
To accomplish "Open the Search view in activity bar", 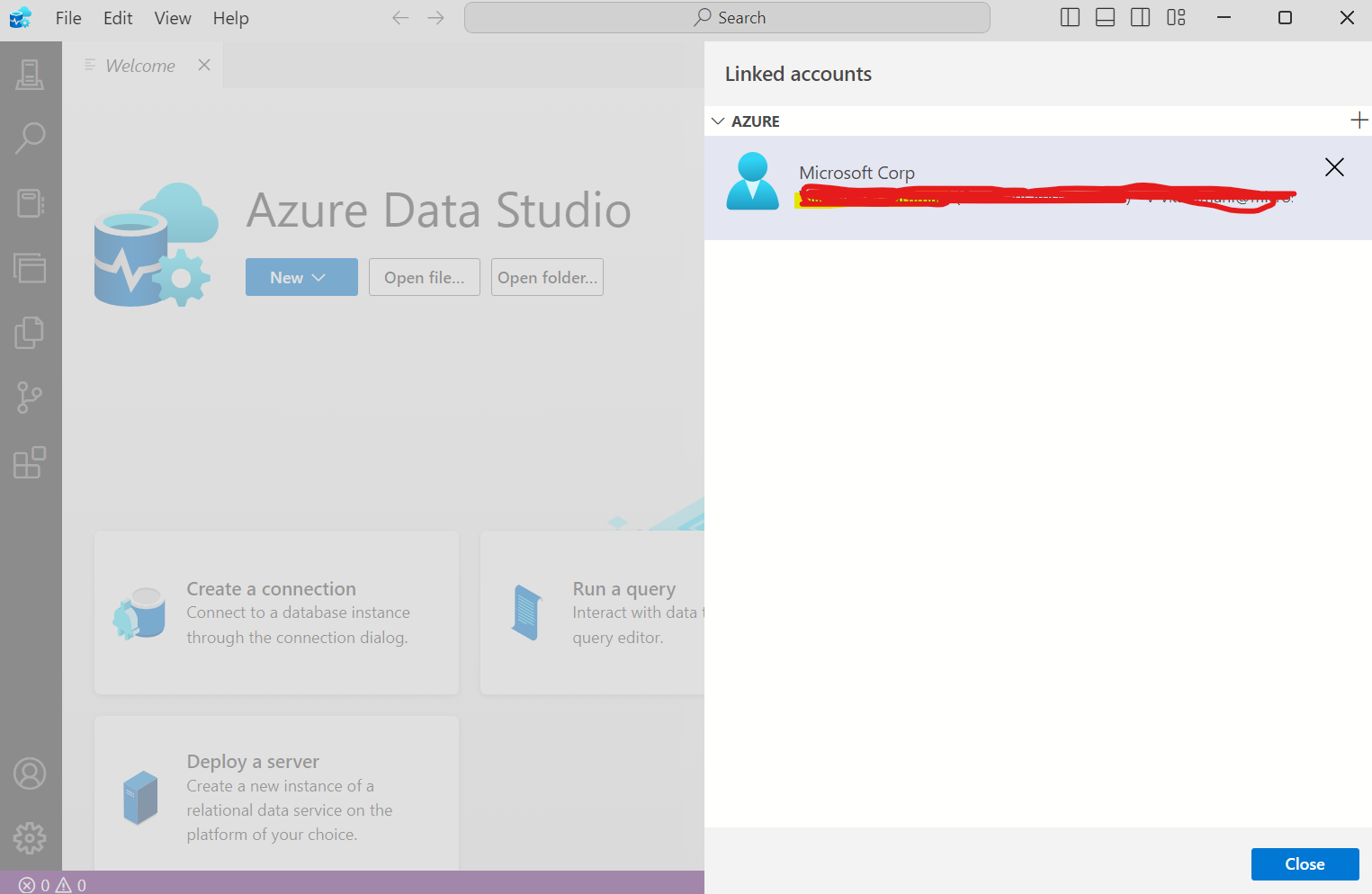I will pyautogui.click(x=30, y=139).
